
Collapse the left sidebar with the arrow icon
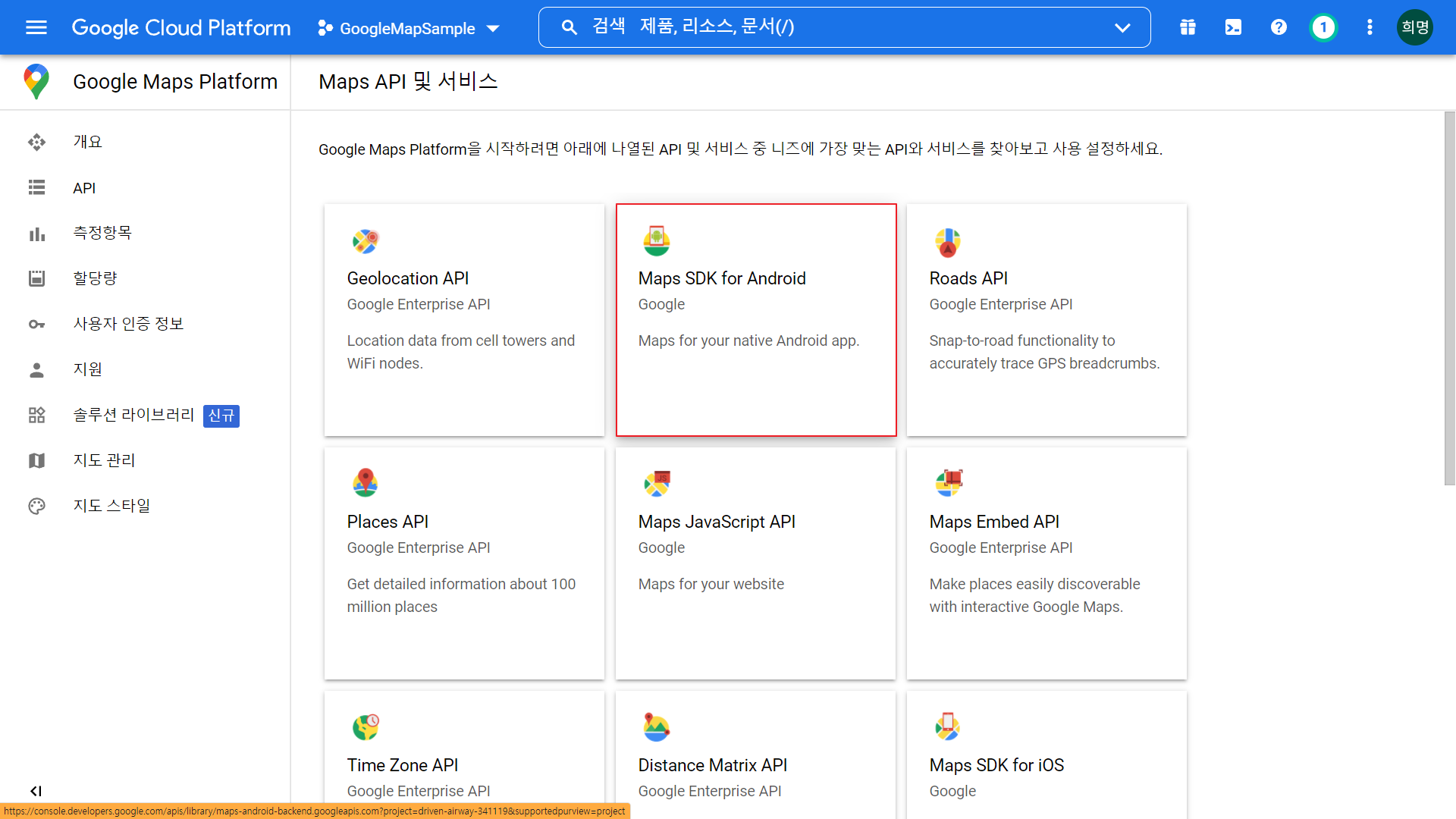36,791
